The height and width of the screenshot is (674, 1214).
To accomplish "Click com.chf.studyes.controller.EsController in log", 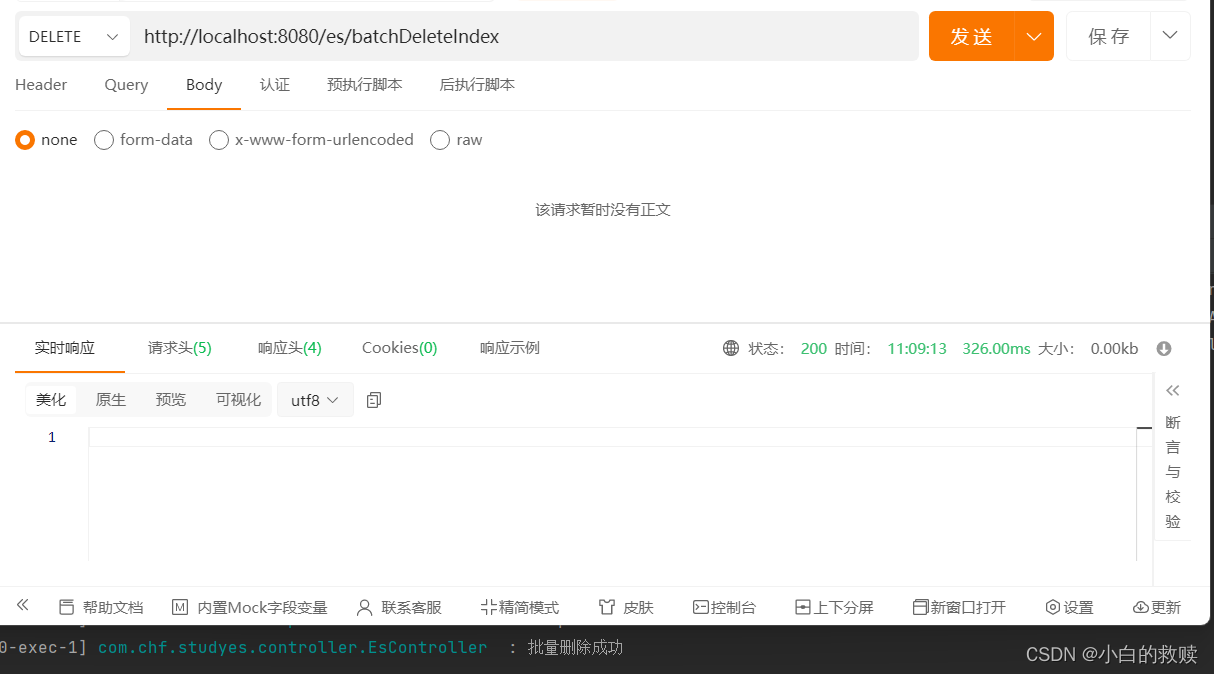I will click(292, 648).
